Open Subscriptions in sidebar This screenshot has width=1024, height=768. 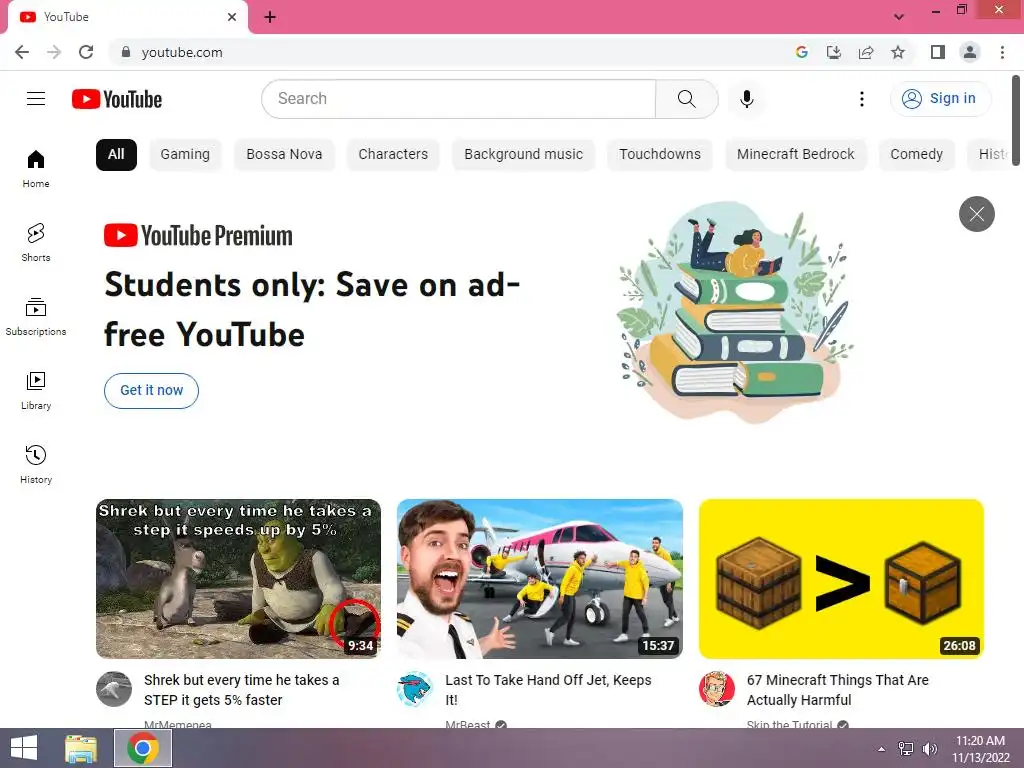36,316
